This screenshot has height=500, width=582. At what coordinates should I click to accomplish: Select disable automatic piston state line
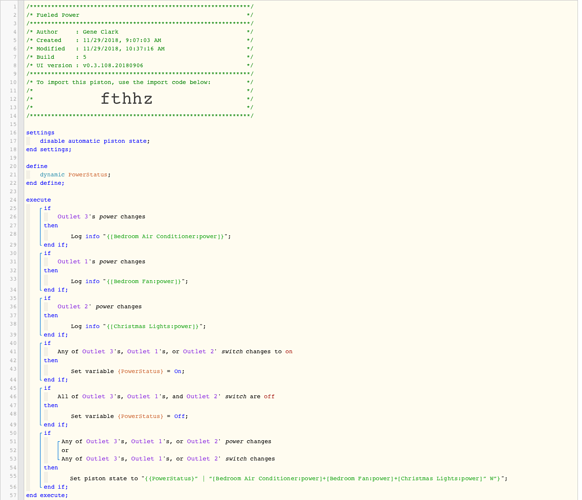click(95, 141)
